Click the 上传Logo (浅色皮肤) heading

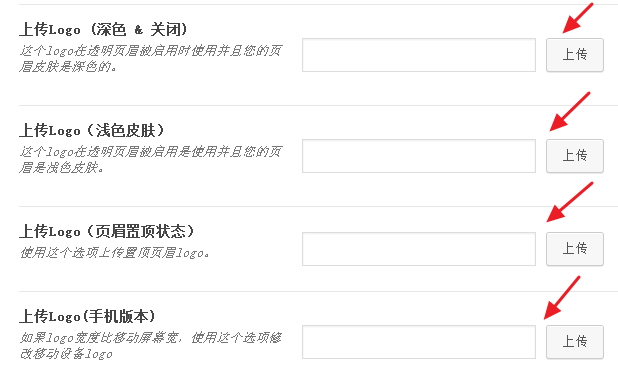(x=92, y=130)
